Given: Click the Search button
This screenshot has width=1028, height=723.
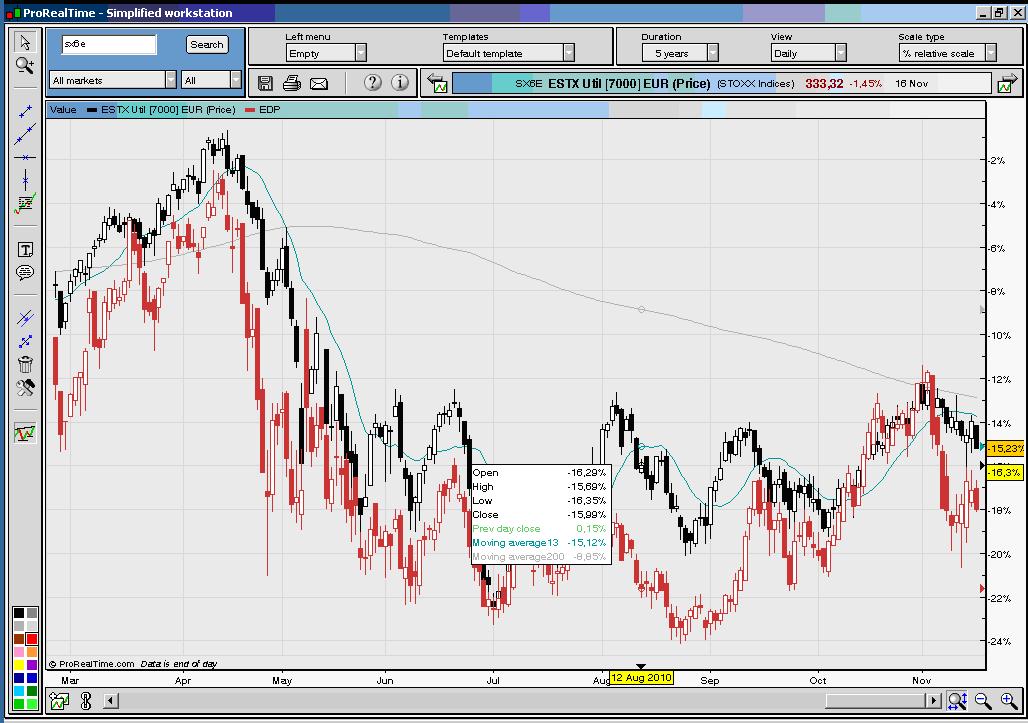Looking at the screenshot, I should pos(207,45).
